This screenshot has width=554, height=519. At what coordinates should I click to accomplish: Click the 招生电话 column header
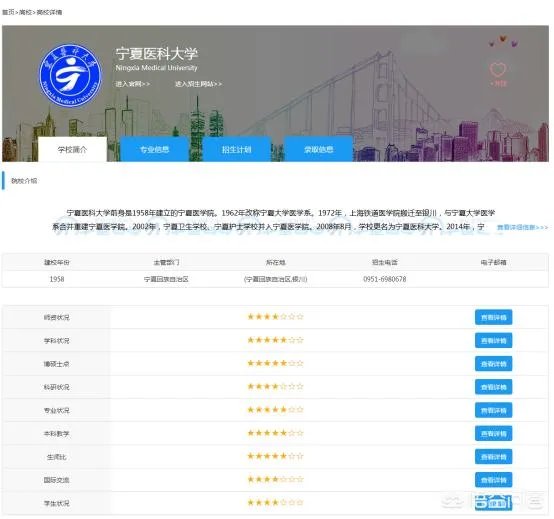pos(384,263)
